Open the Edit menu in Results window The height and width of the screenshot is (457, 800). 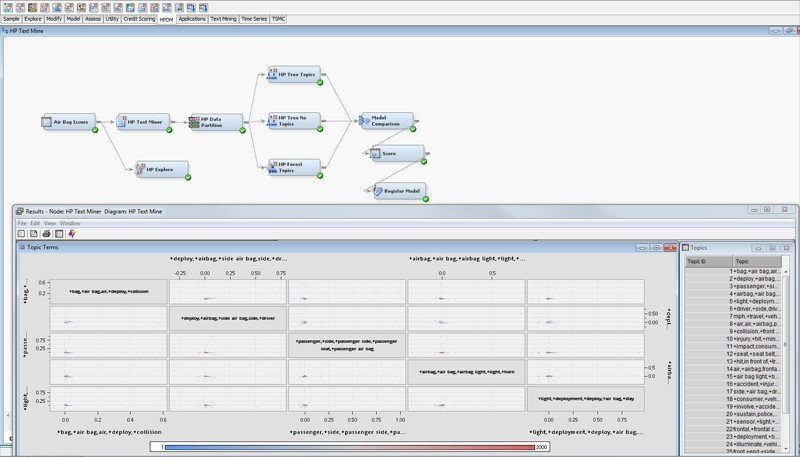35,223
